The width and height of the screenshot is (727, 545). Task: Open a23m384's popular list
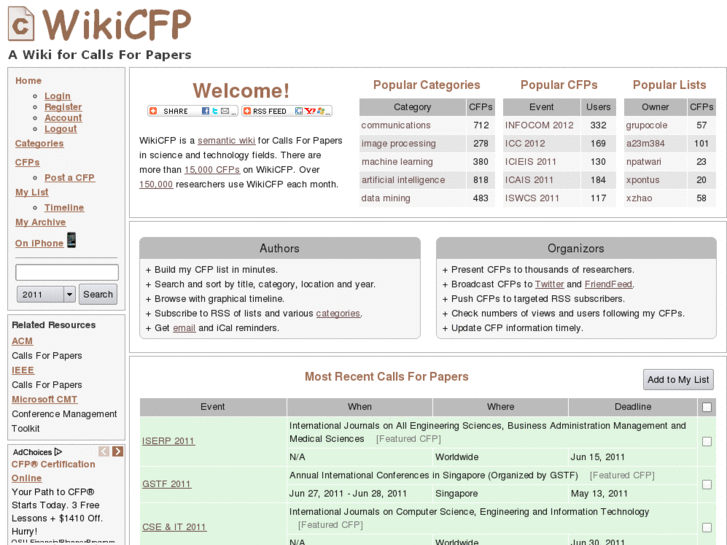pos(645,144)
